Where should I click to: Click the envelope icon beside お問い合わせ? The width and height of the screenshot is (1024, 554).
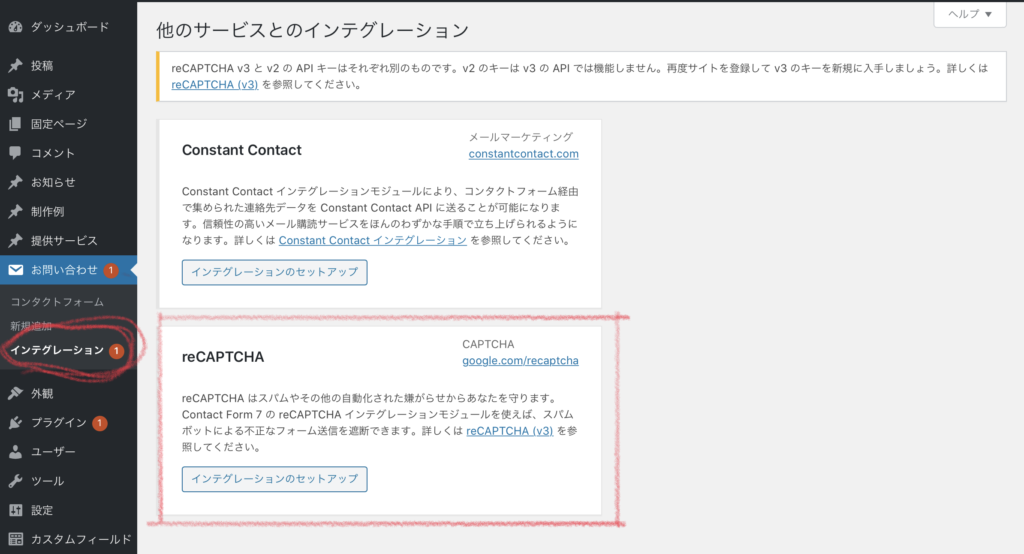click(x=16, y=270)
